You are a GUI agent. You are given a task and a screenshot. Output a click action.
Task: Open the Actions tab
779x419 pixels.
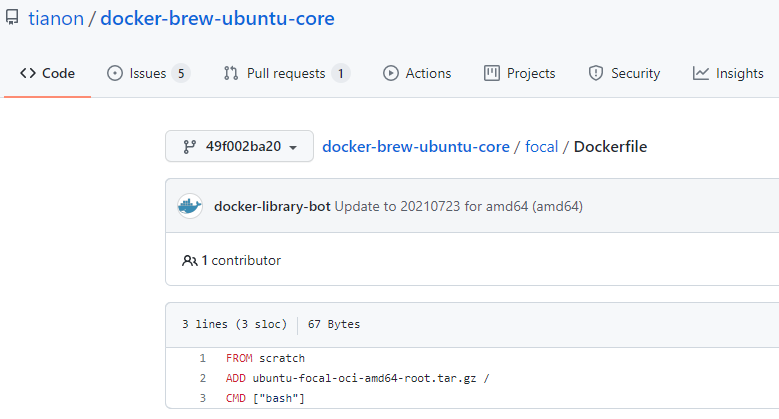click(417, 74)
